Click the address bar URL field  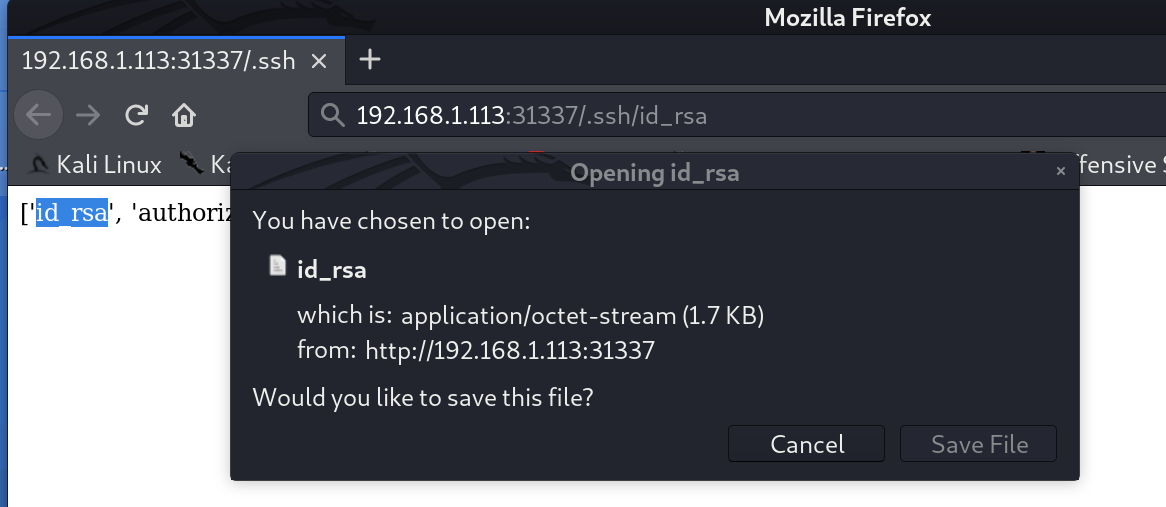tap(700, 116)
